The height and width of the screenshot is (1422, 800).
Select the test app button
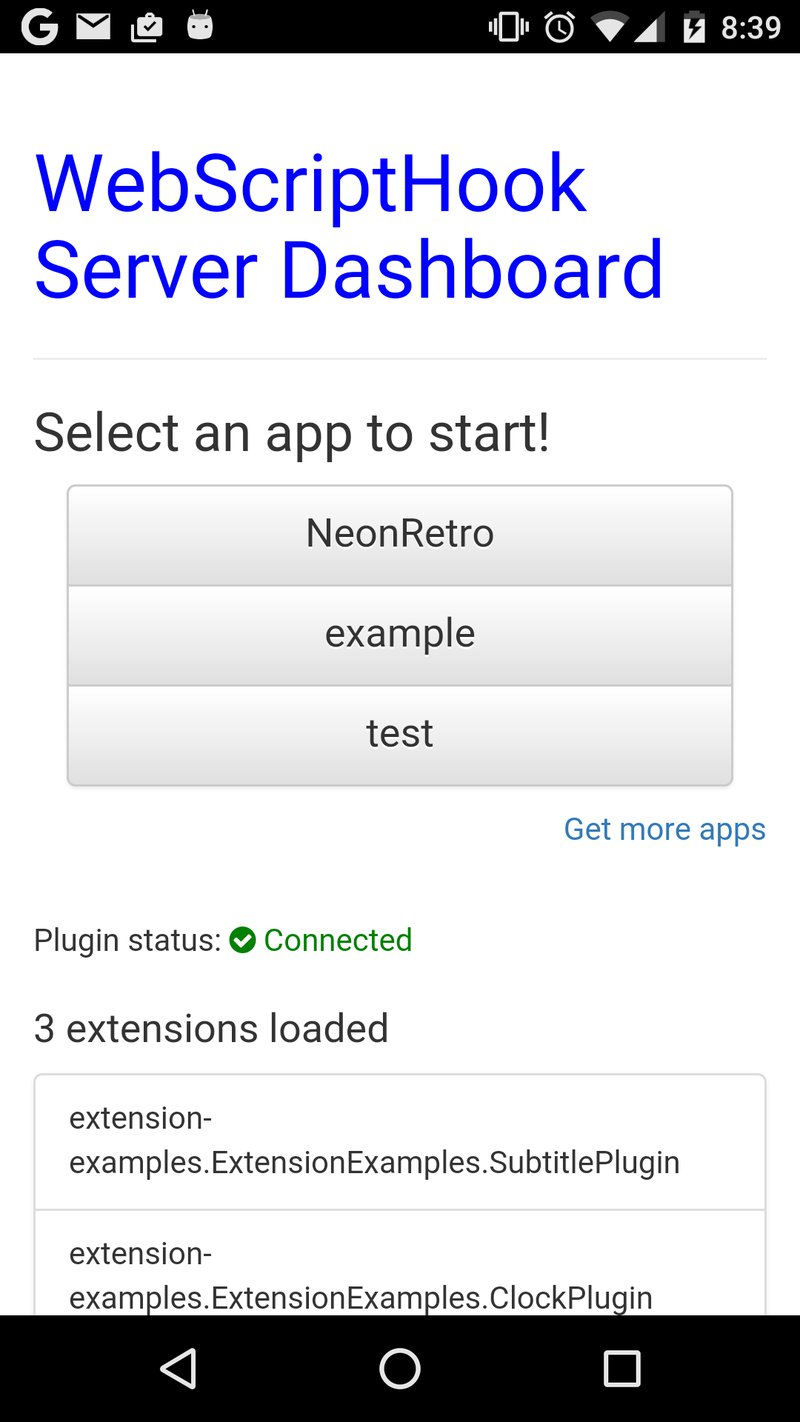[x=400, y=734]
